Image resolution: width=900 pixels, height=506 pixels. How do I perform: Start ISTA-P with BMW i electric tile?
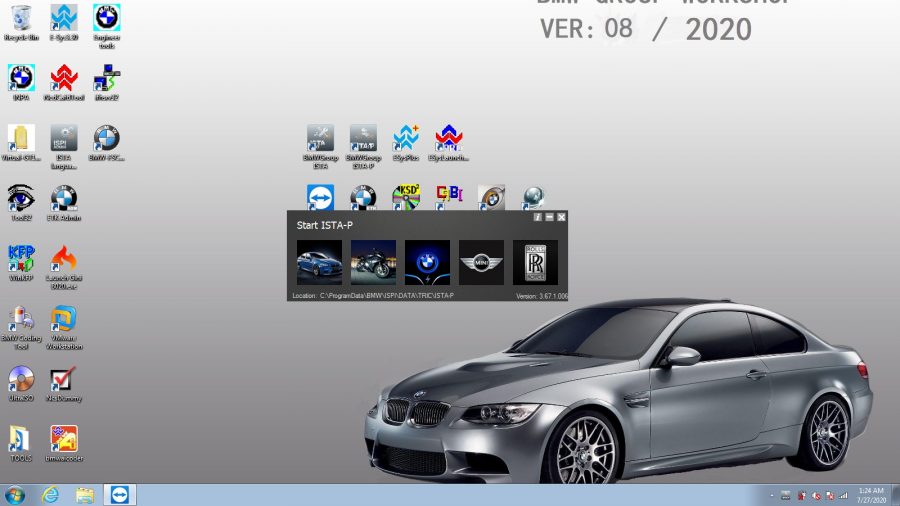pos(427,262)
